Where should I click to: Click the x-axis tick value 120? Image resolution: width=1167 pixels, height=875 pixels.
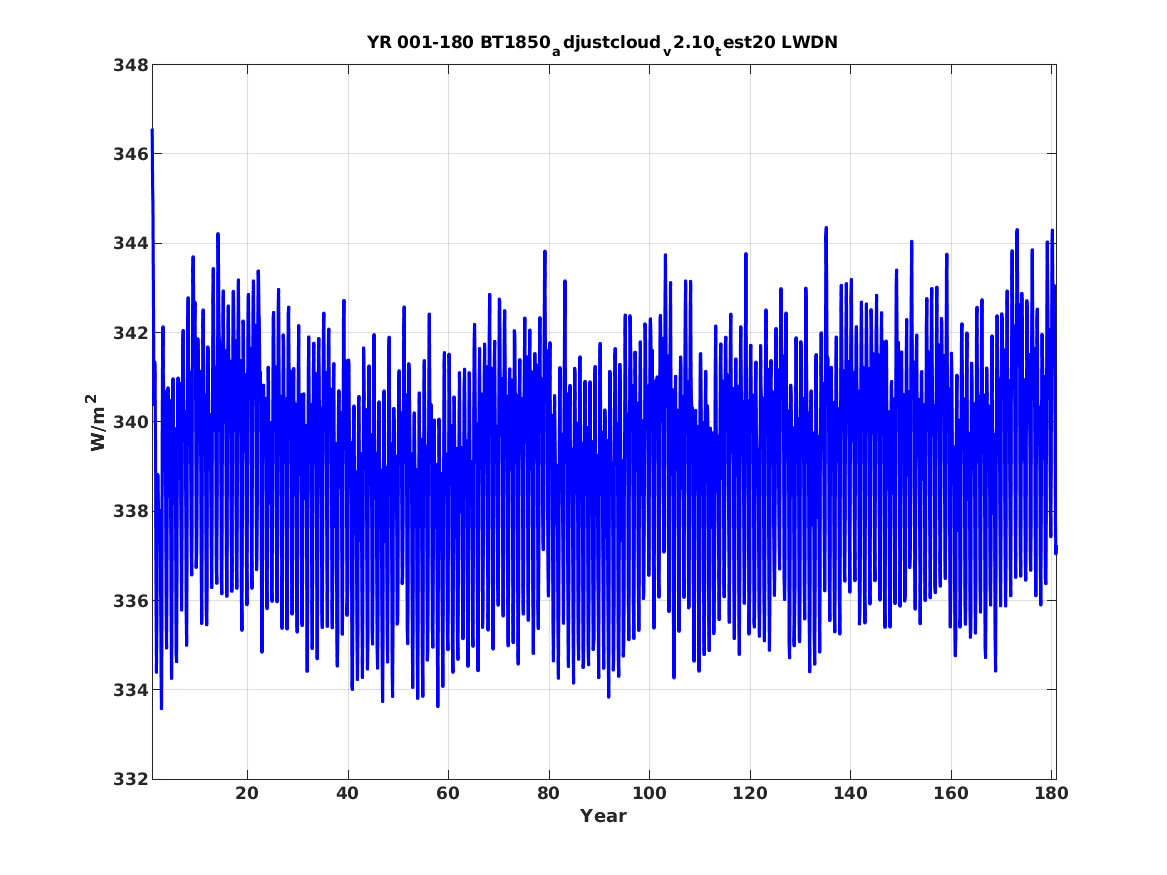point(749,793)
